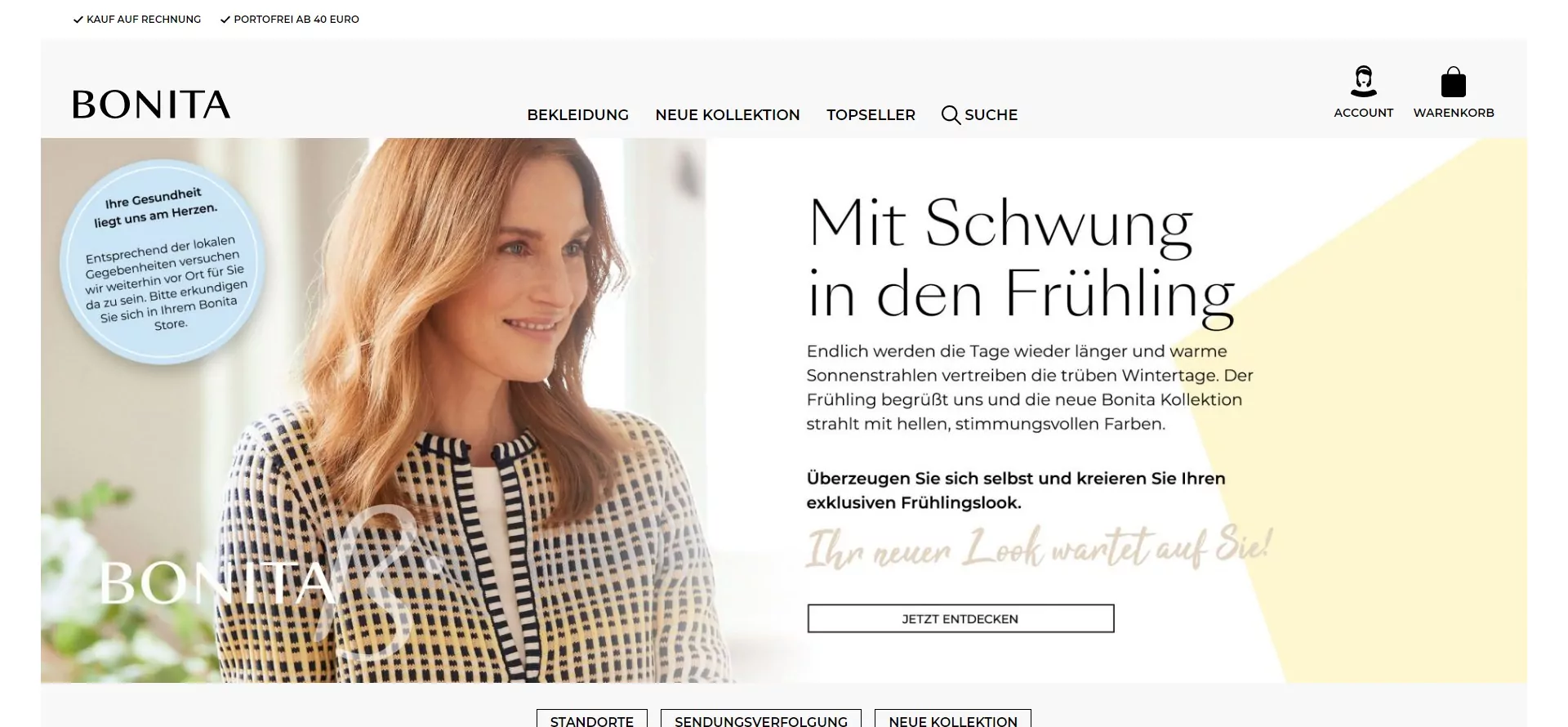This screenshot has height=727, width=1568.
Task: Click the headline Mit Schwung in den Frühling
Action: [x=1021, y=258]
